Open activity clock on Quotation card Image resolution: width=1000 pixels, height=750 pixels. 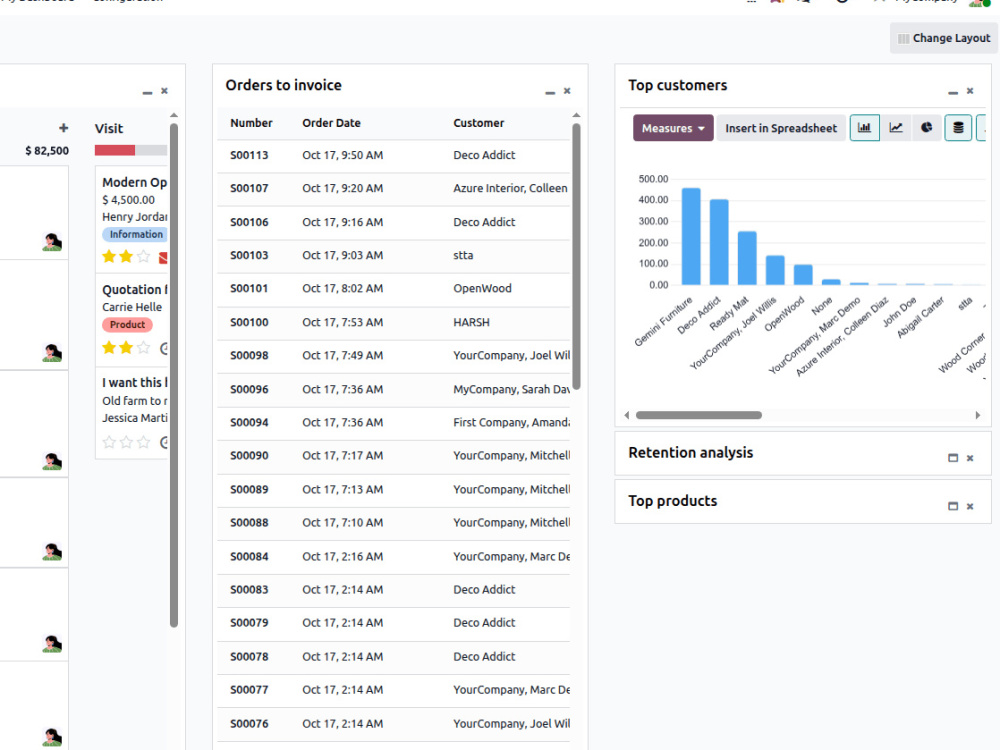(x=164, y=348)
